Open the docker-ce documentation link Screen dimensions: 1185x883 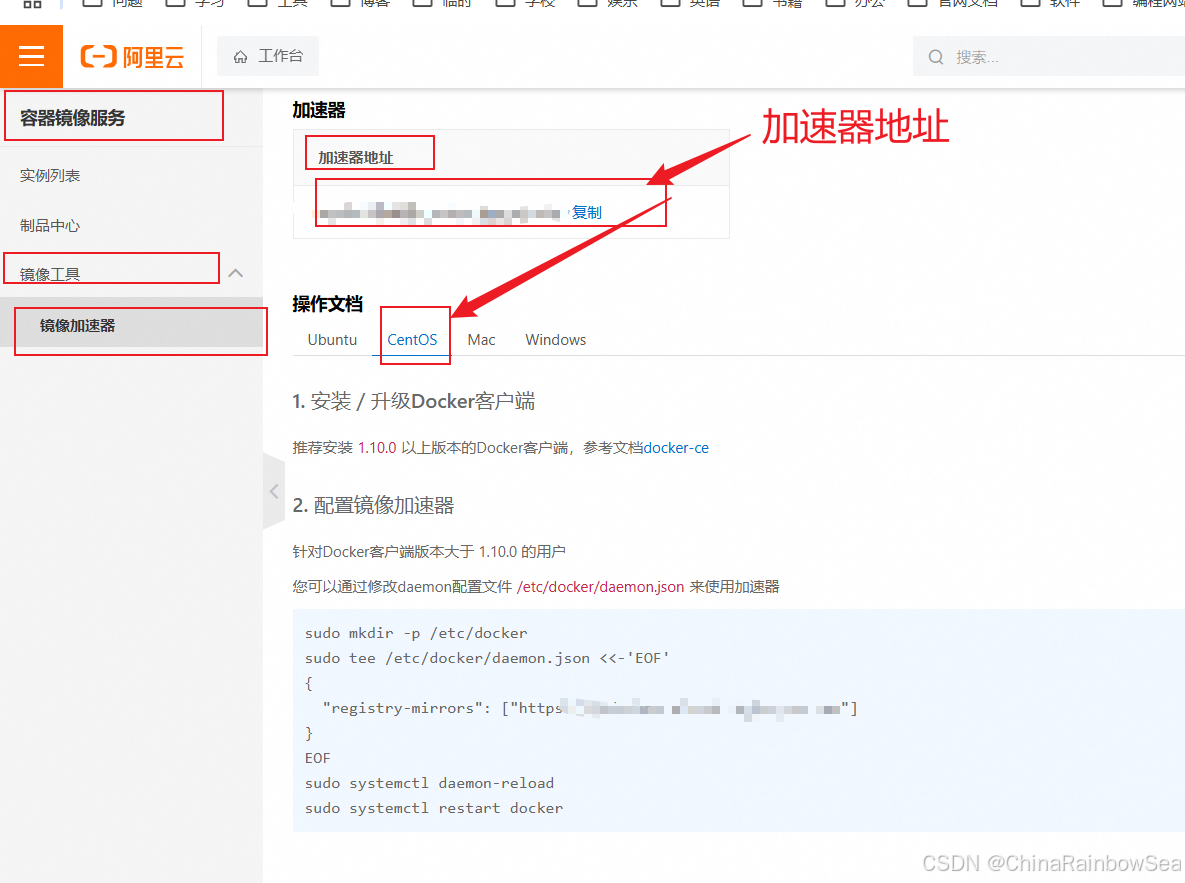(676, 448)
